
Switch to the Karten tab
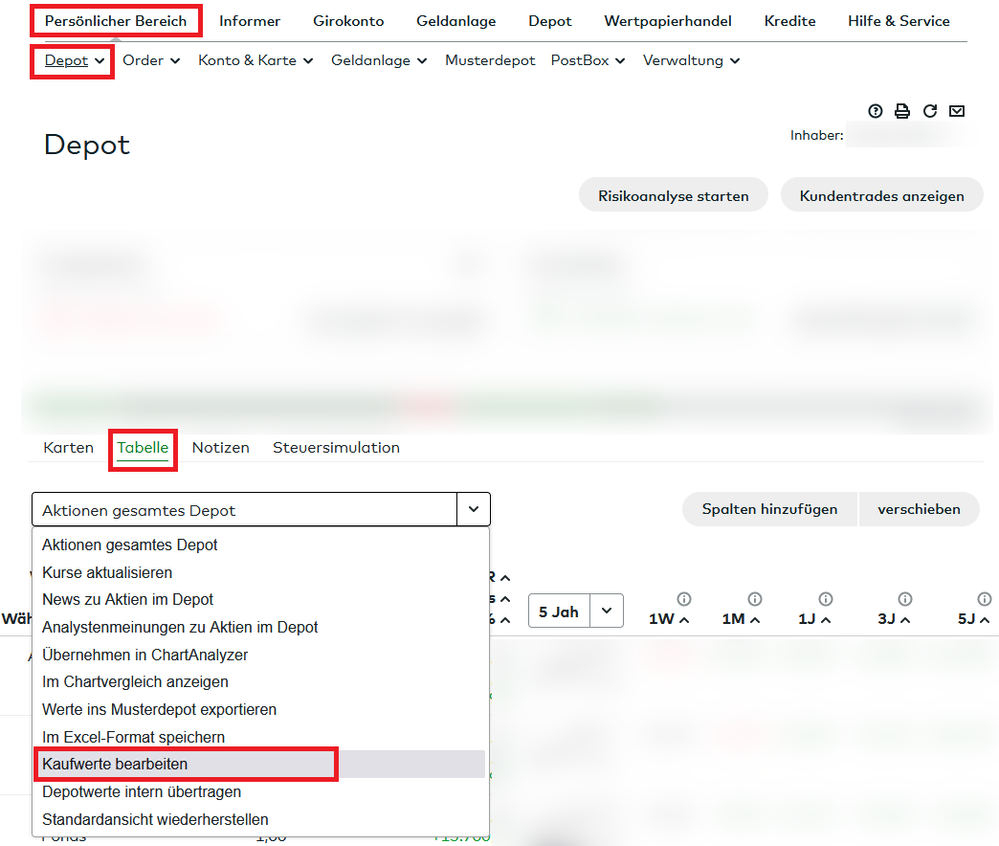[x=68, y=448]
